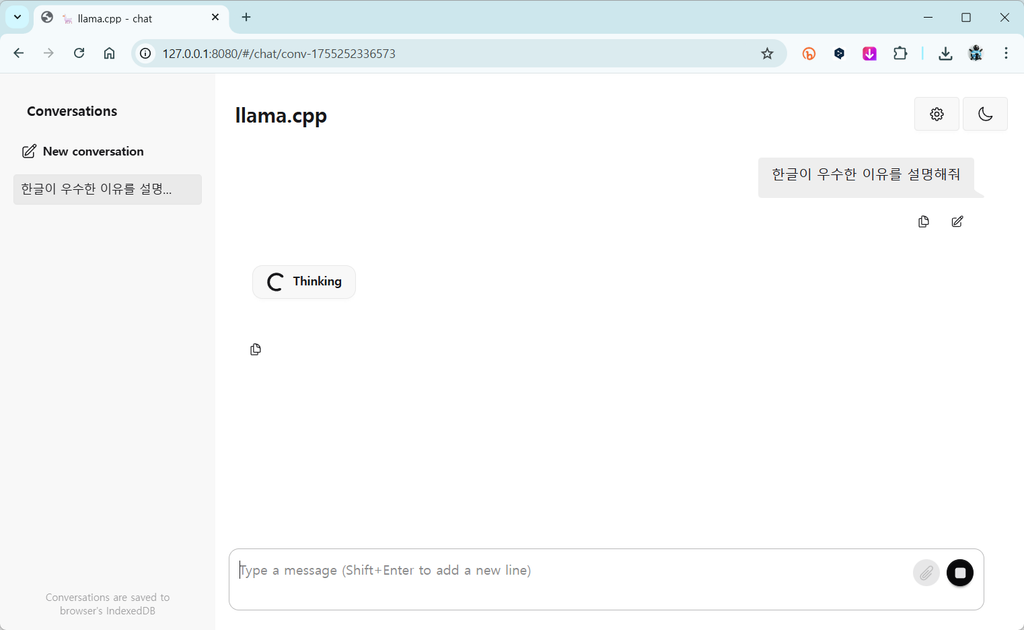Bookmark this page with the star icon

point(767,54)
